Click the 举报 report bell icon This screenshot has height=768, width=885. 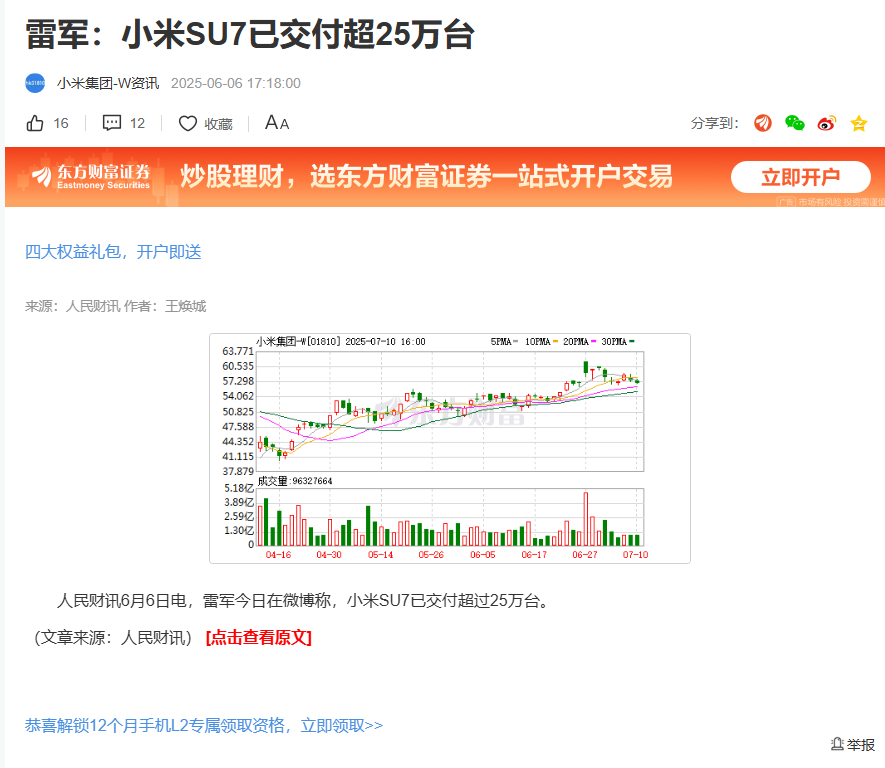pos(837,744)
